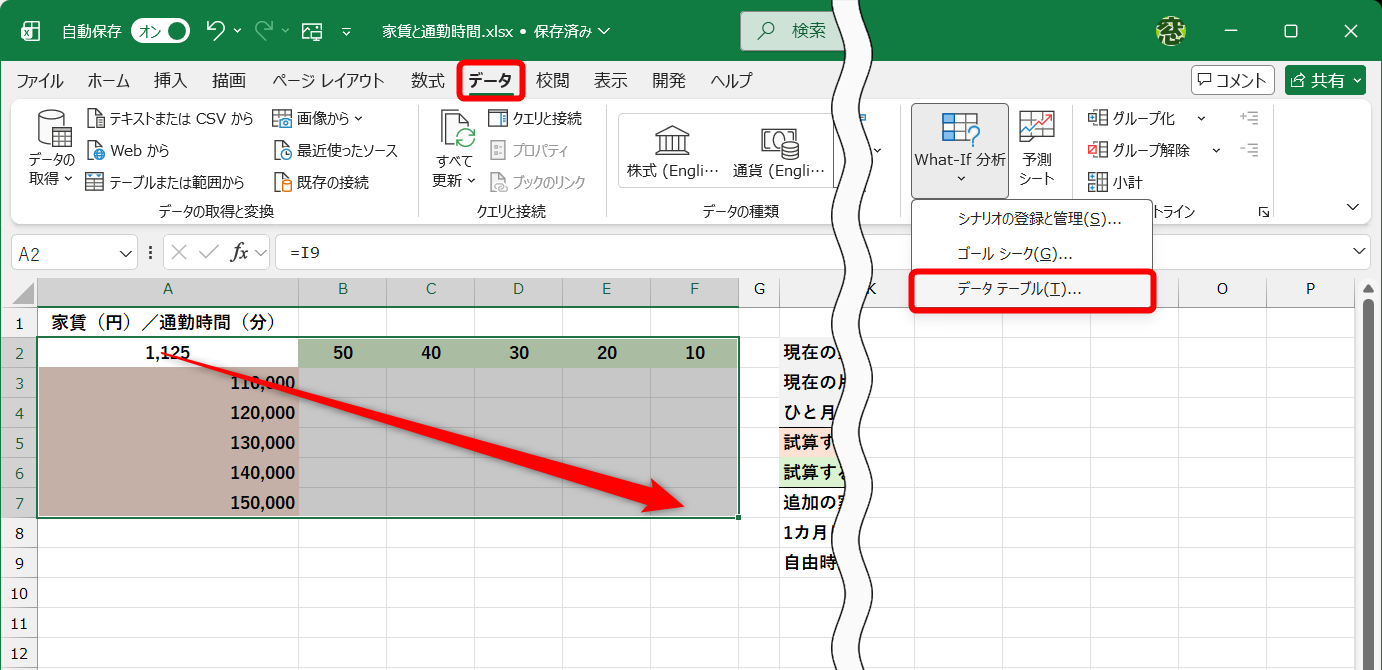
Task: Switch to the 数式 tab
Action: (x=428, y=81)
